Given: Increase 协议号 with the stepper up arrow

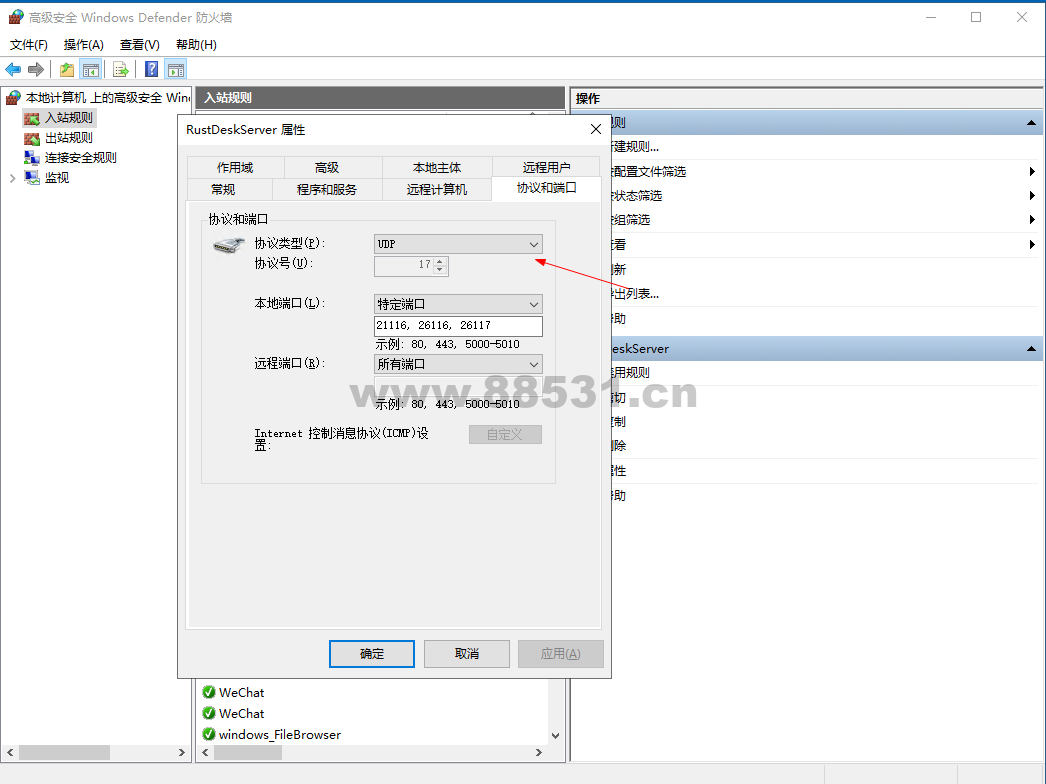Looking at the screenshot, I should (440, 262).
